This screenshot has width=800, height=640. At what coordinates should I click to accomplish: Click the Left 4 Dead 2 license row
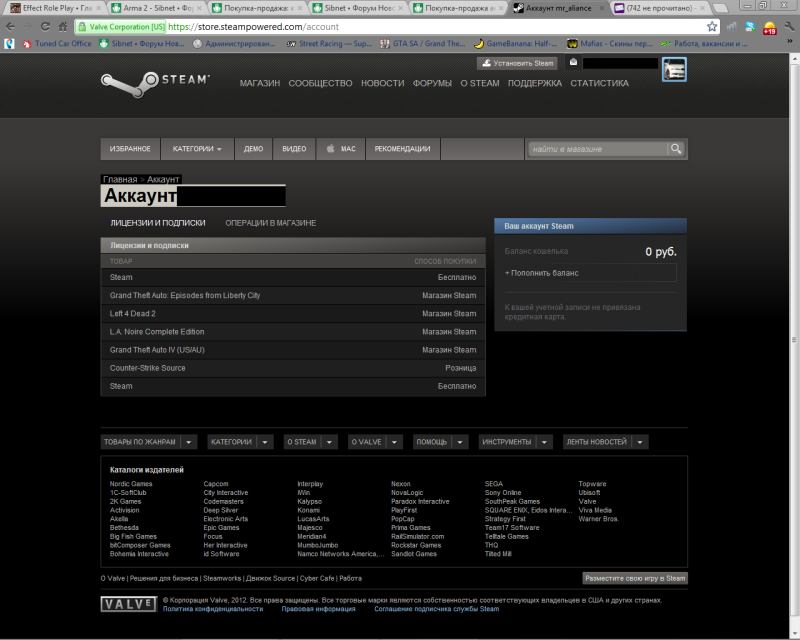click(x=293, y=313)
